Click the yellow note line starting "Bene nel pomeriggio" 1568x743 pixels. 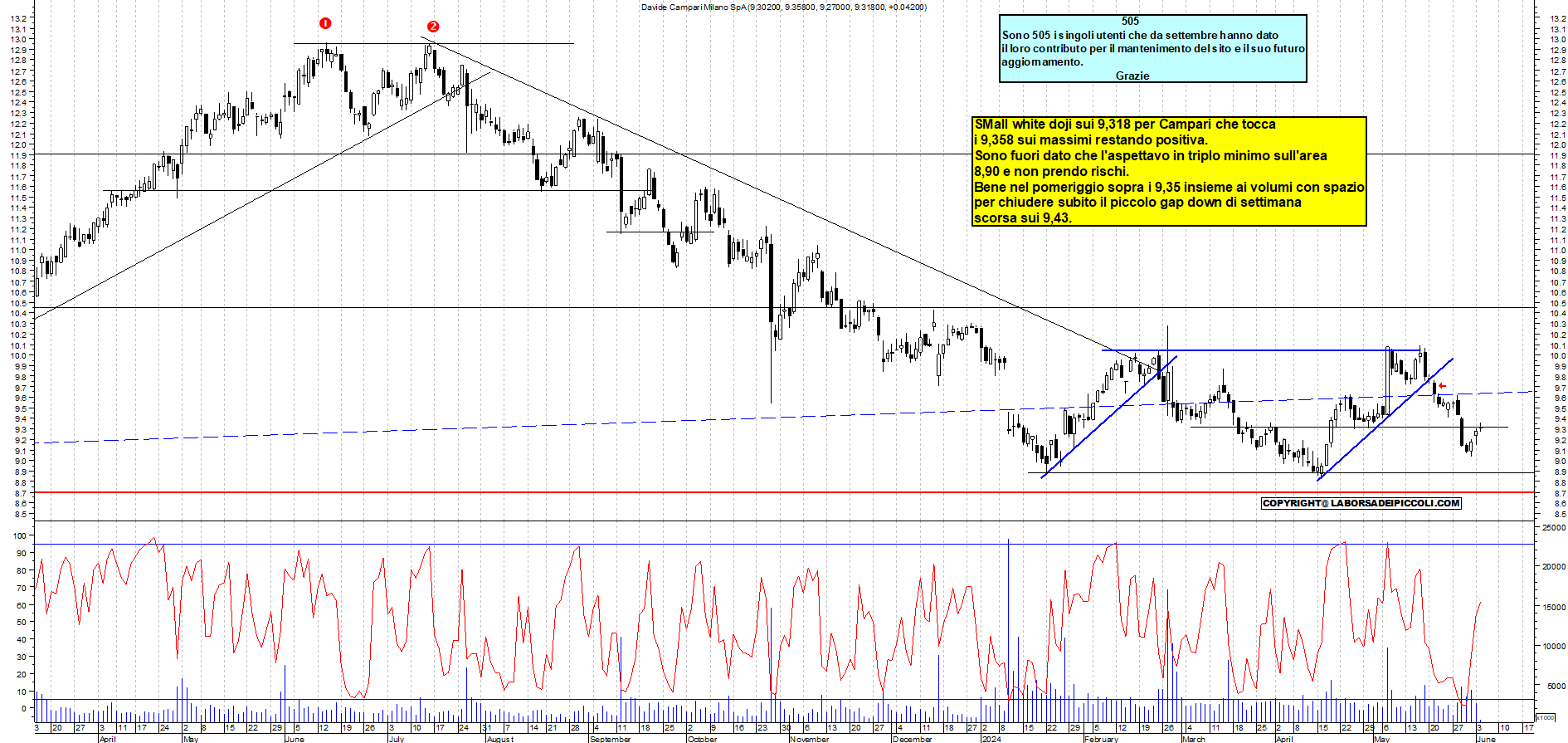(x=1169, y=188)
